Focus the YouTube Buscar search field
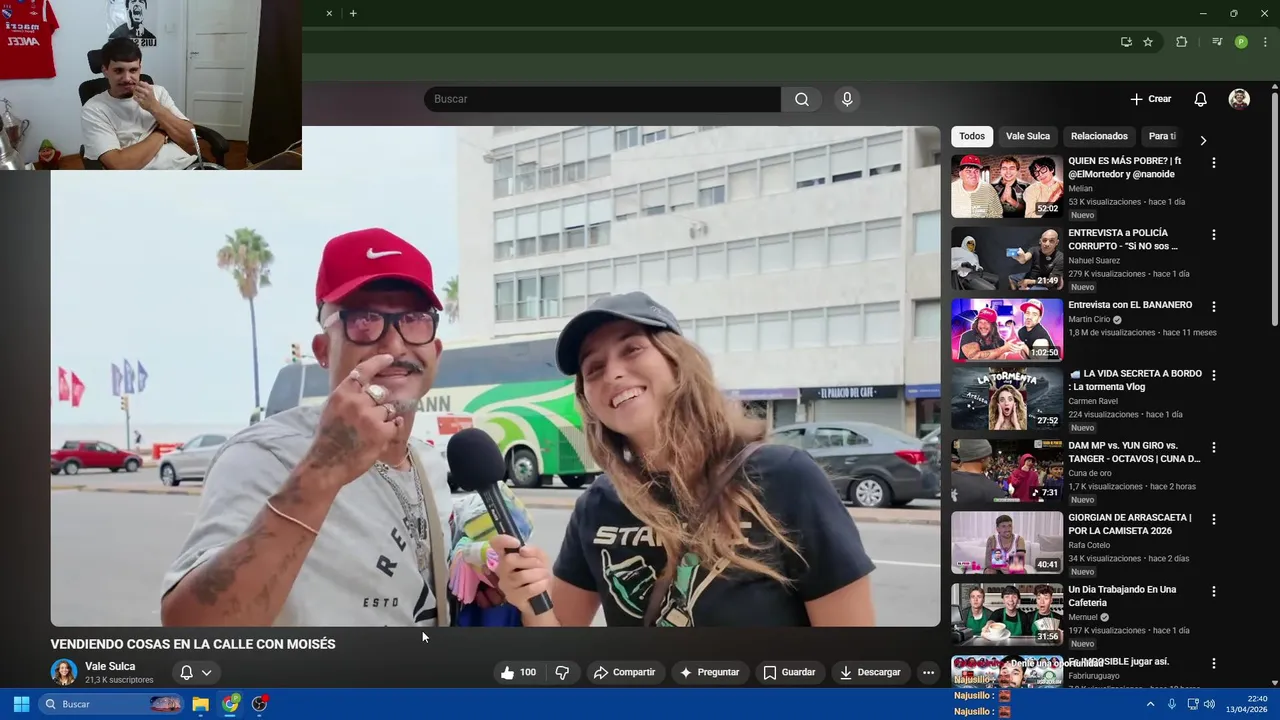 click(x=603, y=99)
